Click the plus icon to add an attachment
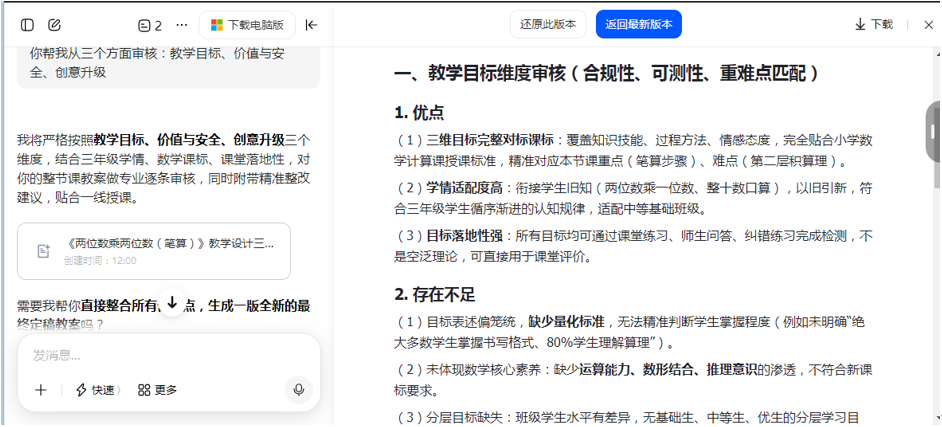942x427 pixels. point(41,390)
